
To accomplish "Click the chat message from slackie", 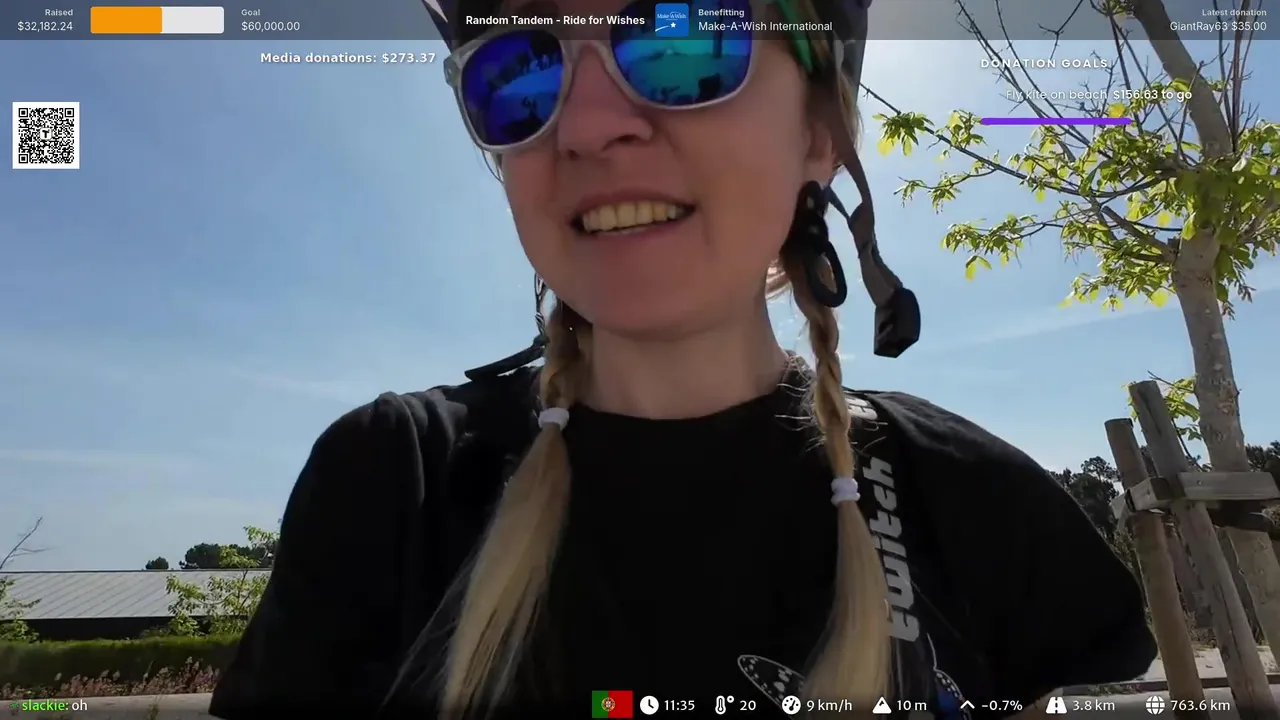I will [55, 705].
